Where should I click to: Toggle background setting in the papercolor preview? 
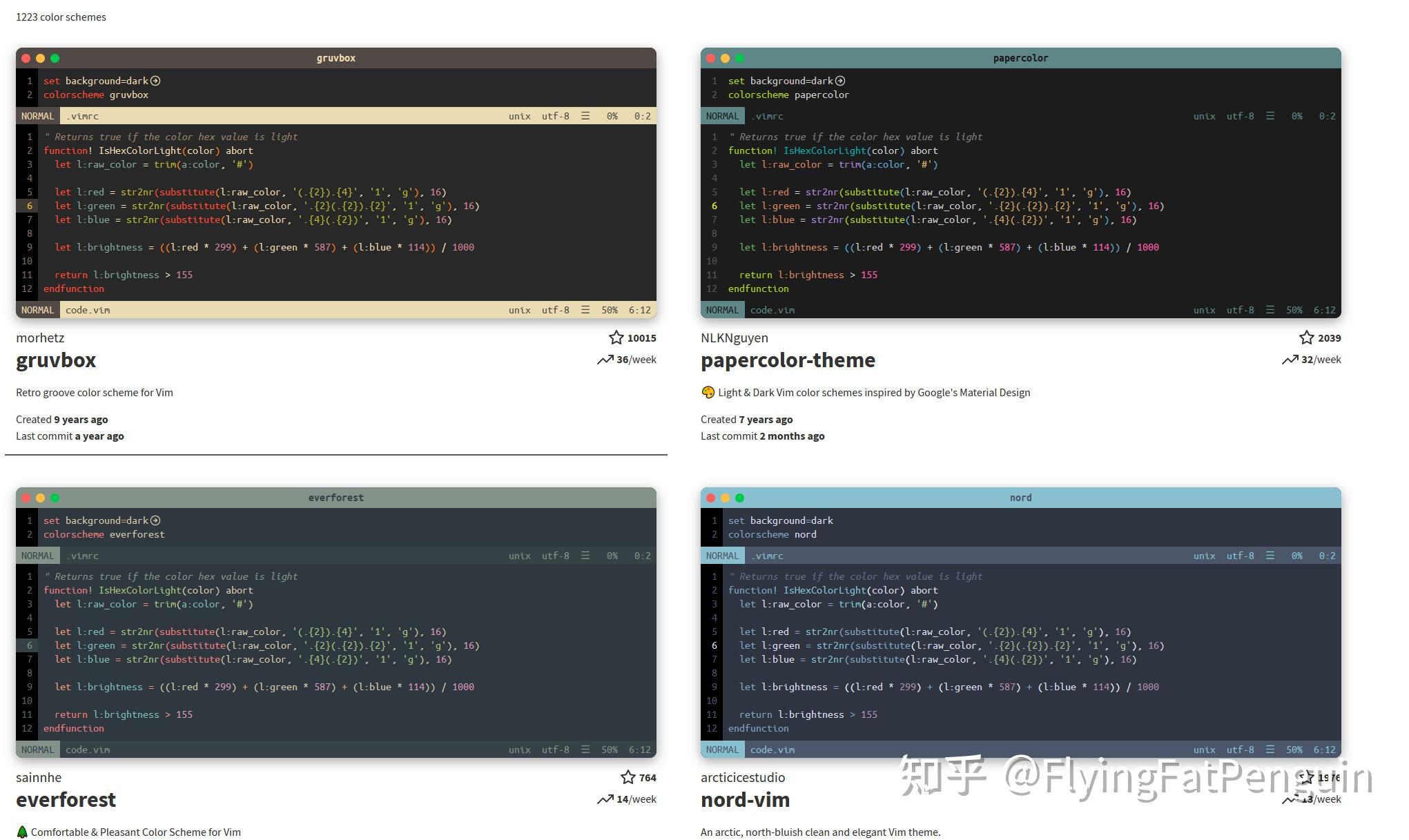point(840,81)
